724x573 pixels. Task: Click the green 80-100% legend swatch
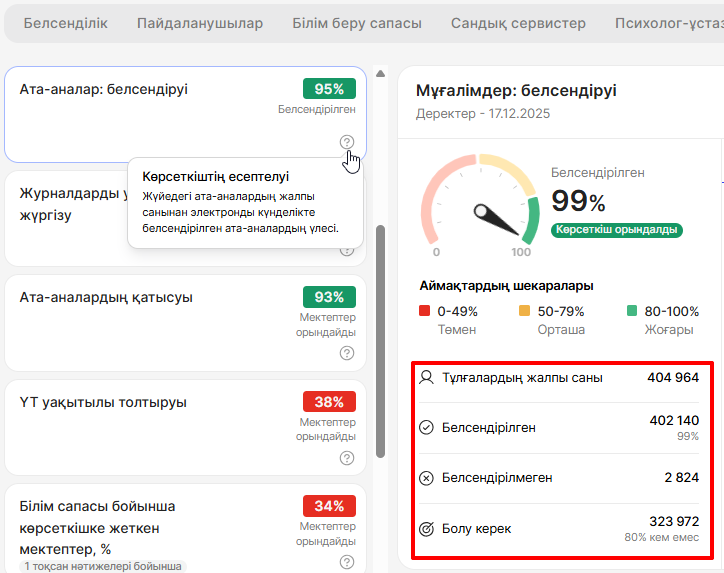(x=632, y=312)
